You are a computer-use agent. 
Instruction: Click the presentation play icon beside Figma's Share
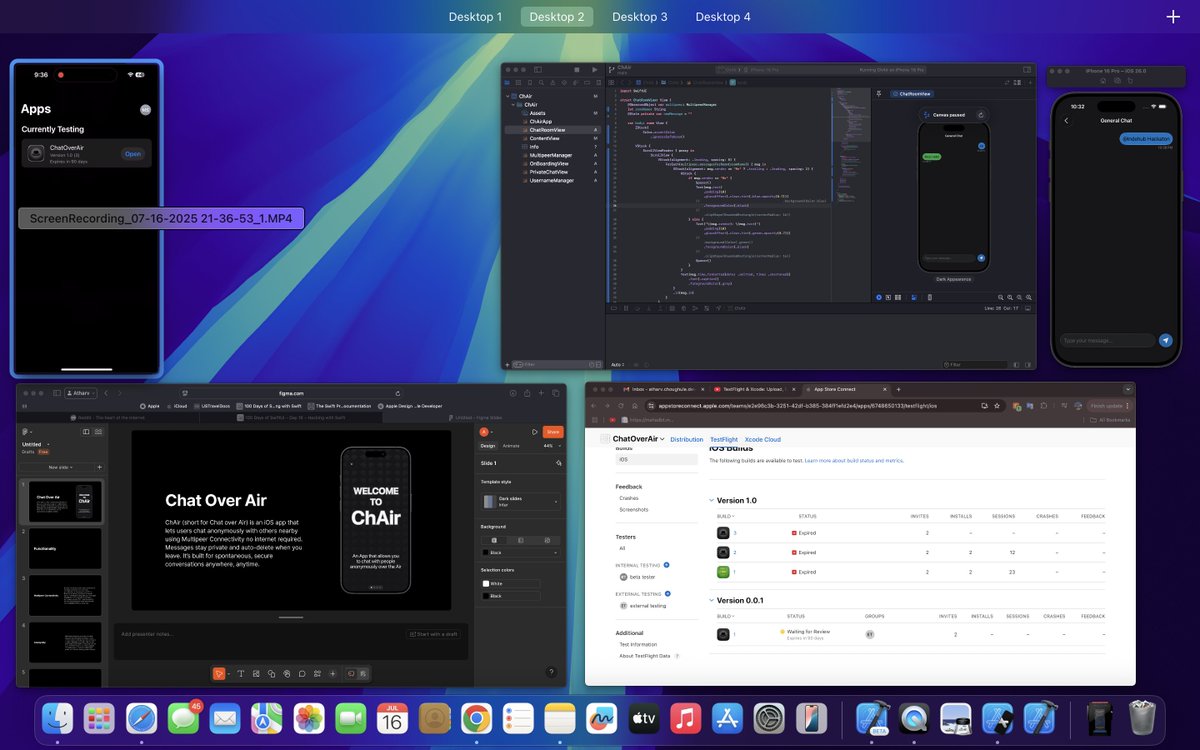(535, 432)
